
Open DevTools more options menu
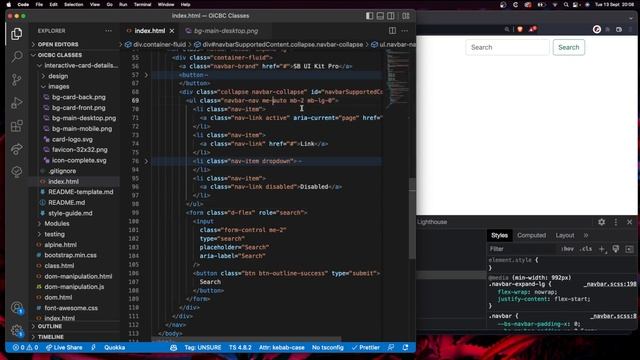point(616,222)
